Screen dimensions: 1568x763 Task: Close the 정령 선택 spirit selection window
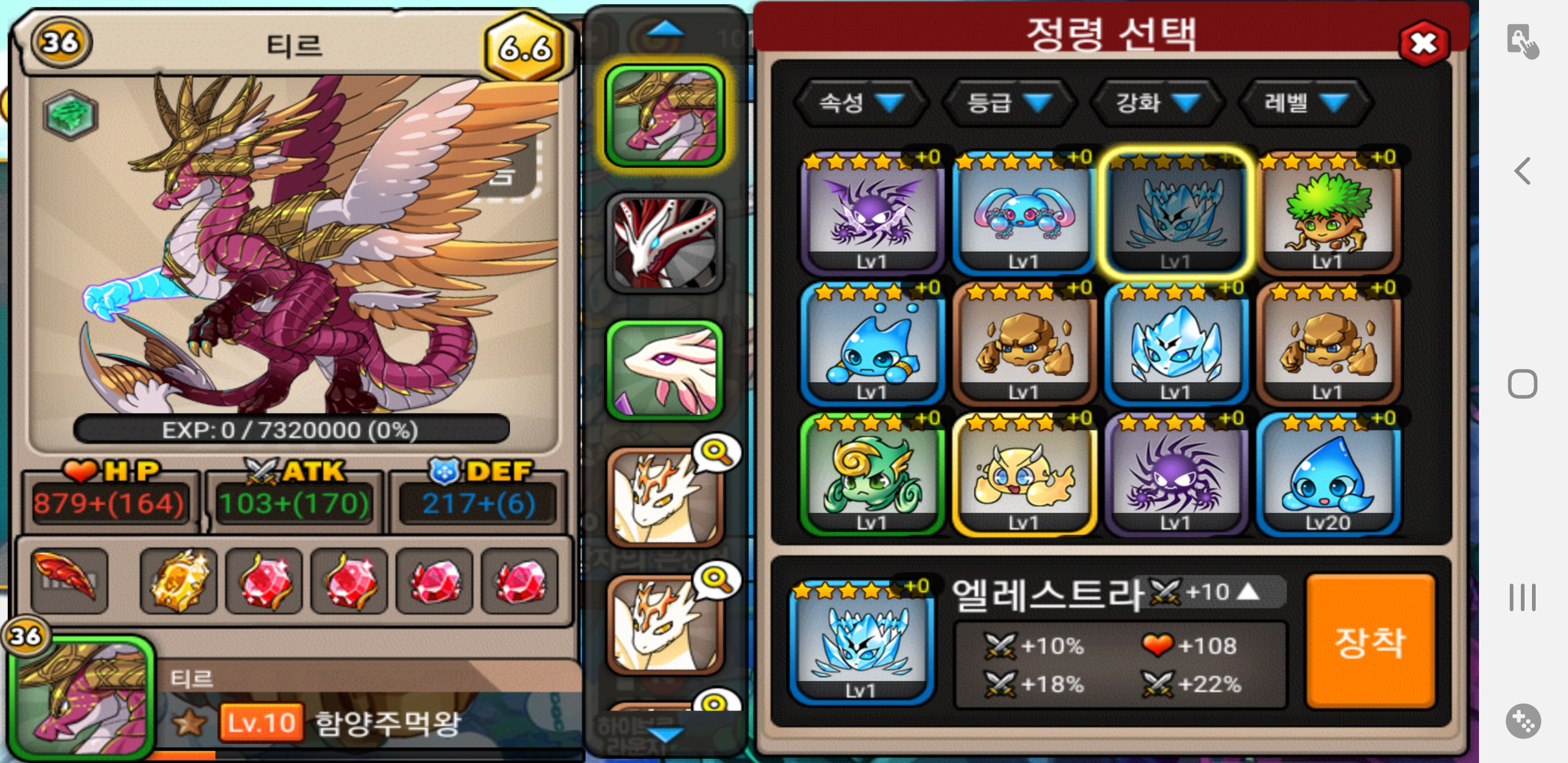pyautogui.click(x=1423, y=42)
